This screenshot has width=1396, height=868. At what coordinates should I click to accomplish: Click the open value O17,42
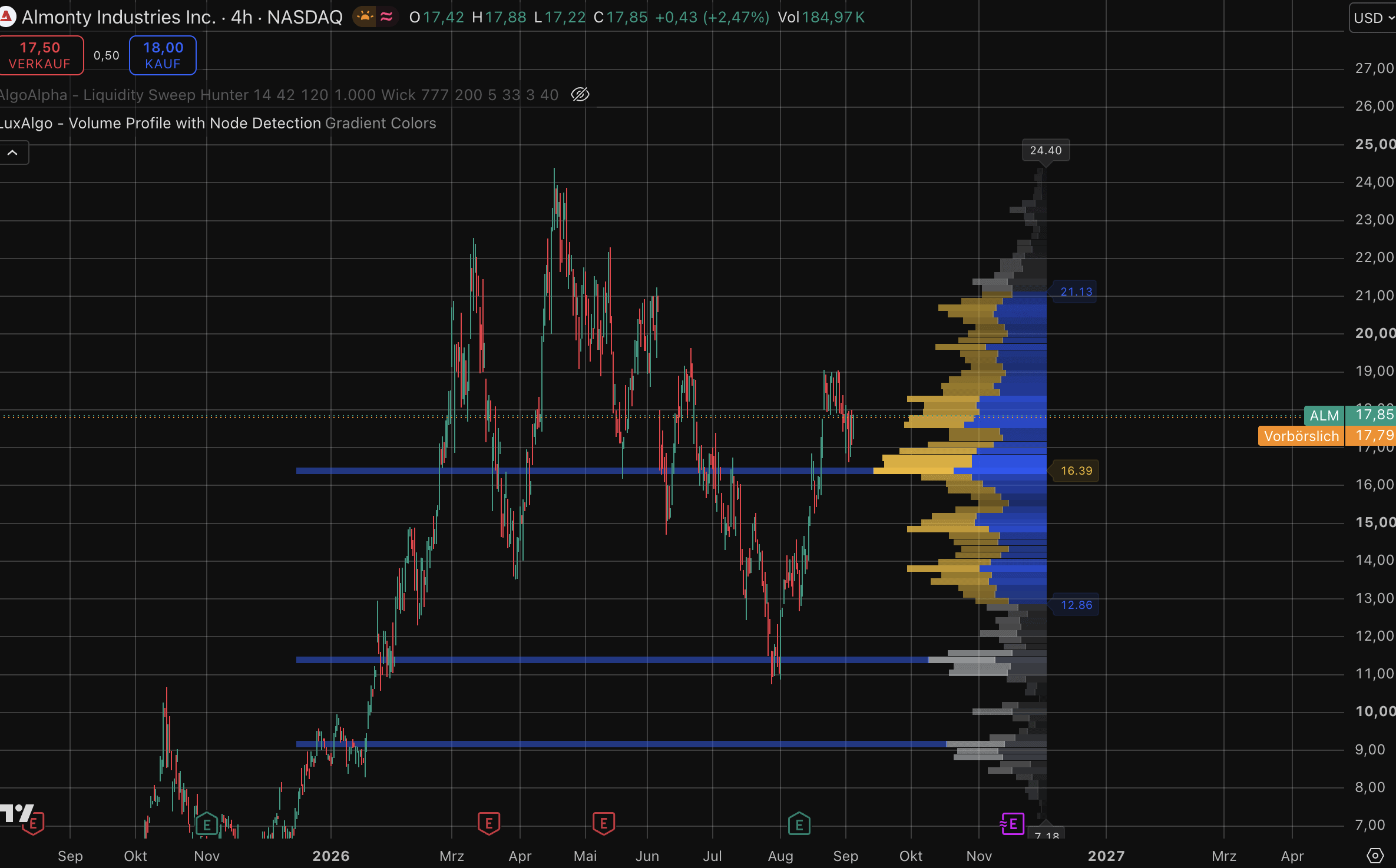click(436, 18)
